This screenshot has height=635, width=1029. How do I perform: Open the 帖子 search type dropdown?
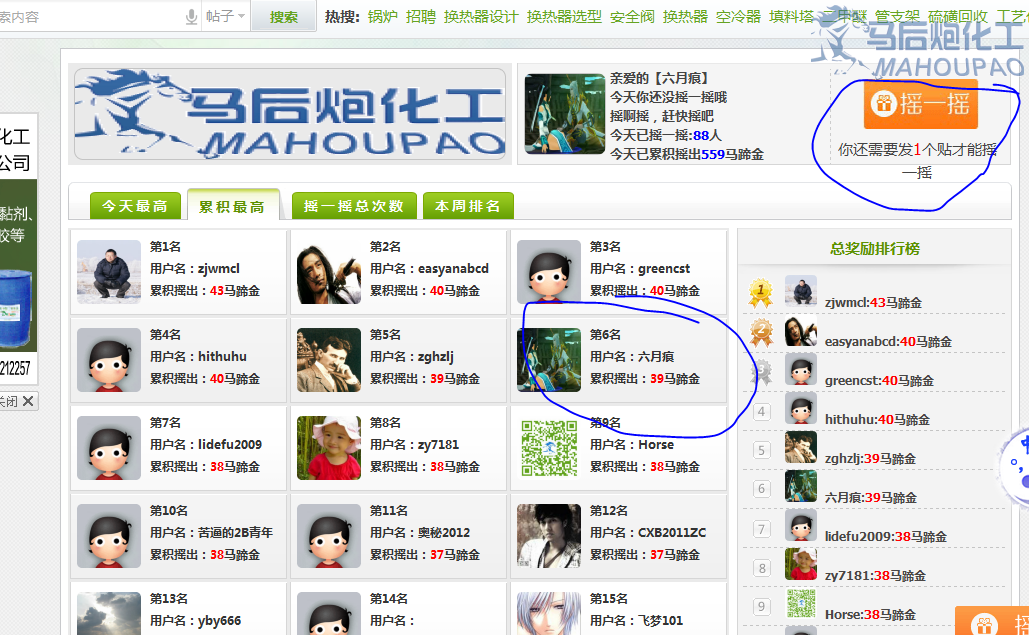225,16
